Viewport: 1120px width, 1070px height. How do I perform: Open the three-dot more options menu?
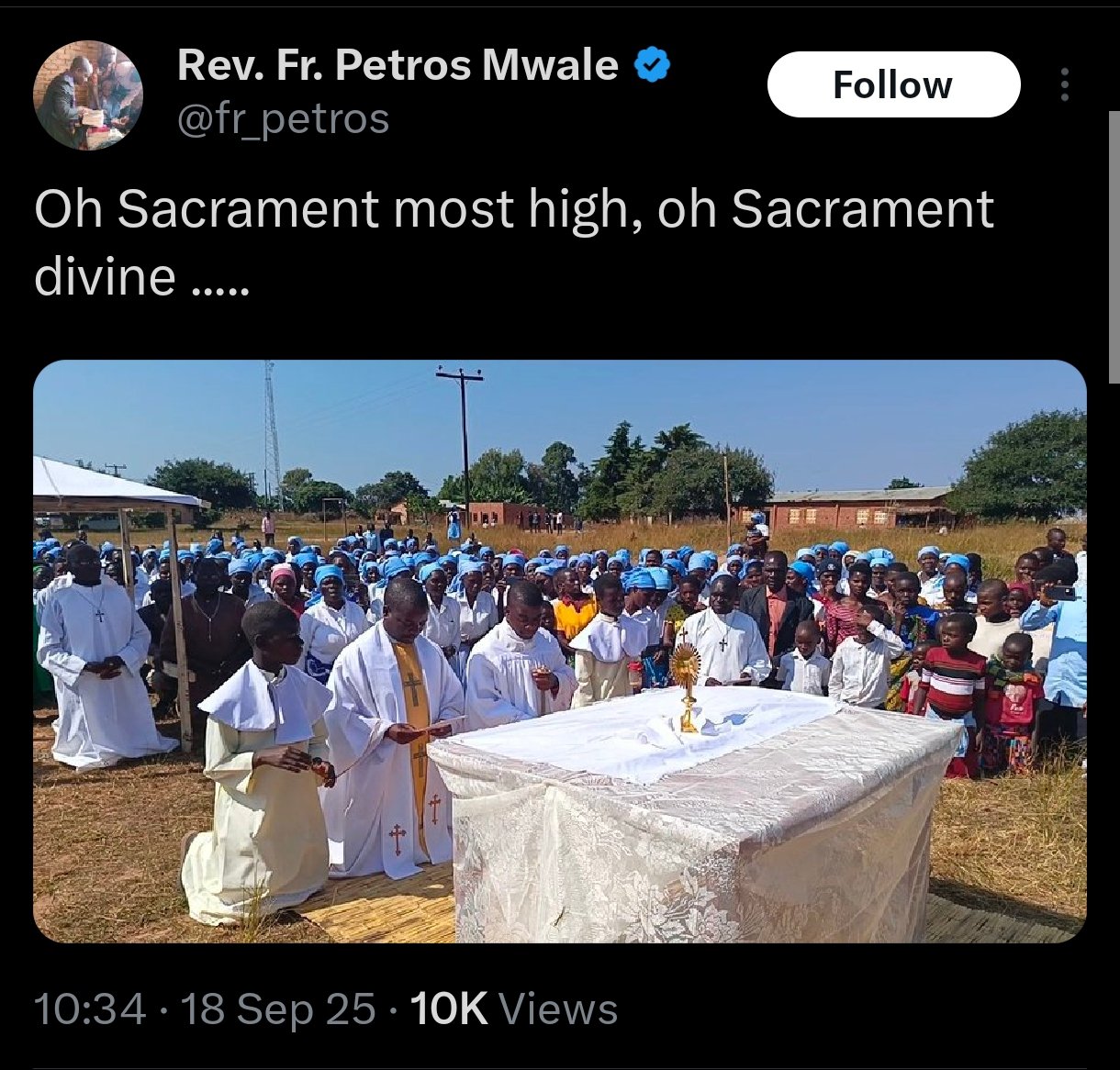pos(1064,84)
